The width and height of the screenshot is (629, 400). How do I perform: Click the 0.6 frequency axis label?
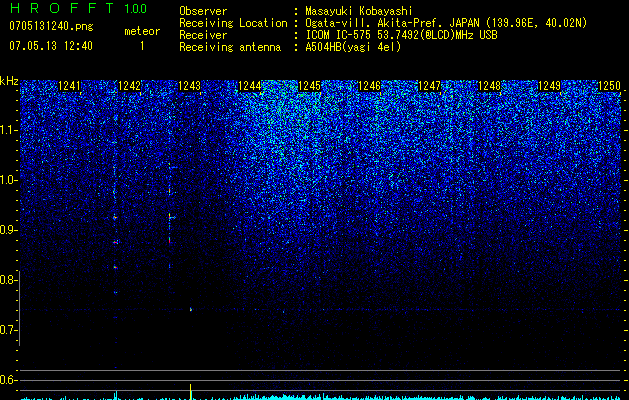coord(8,380)
